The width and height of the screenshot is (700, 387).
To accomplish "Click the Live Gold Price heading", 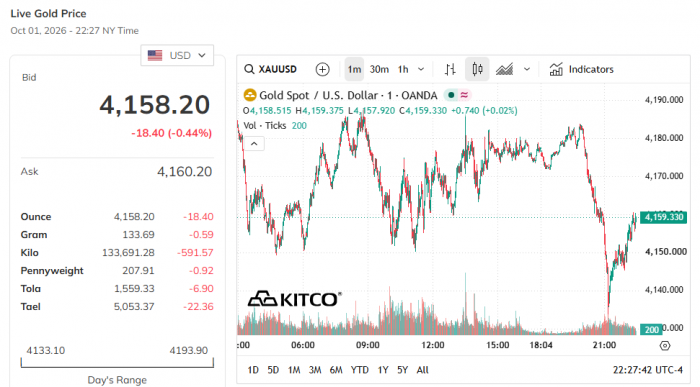I will click(48, 13).
